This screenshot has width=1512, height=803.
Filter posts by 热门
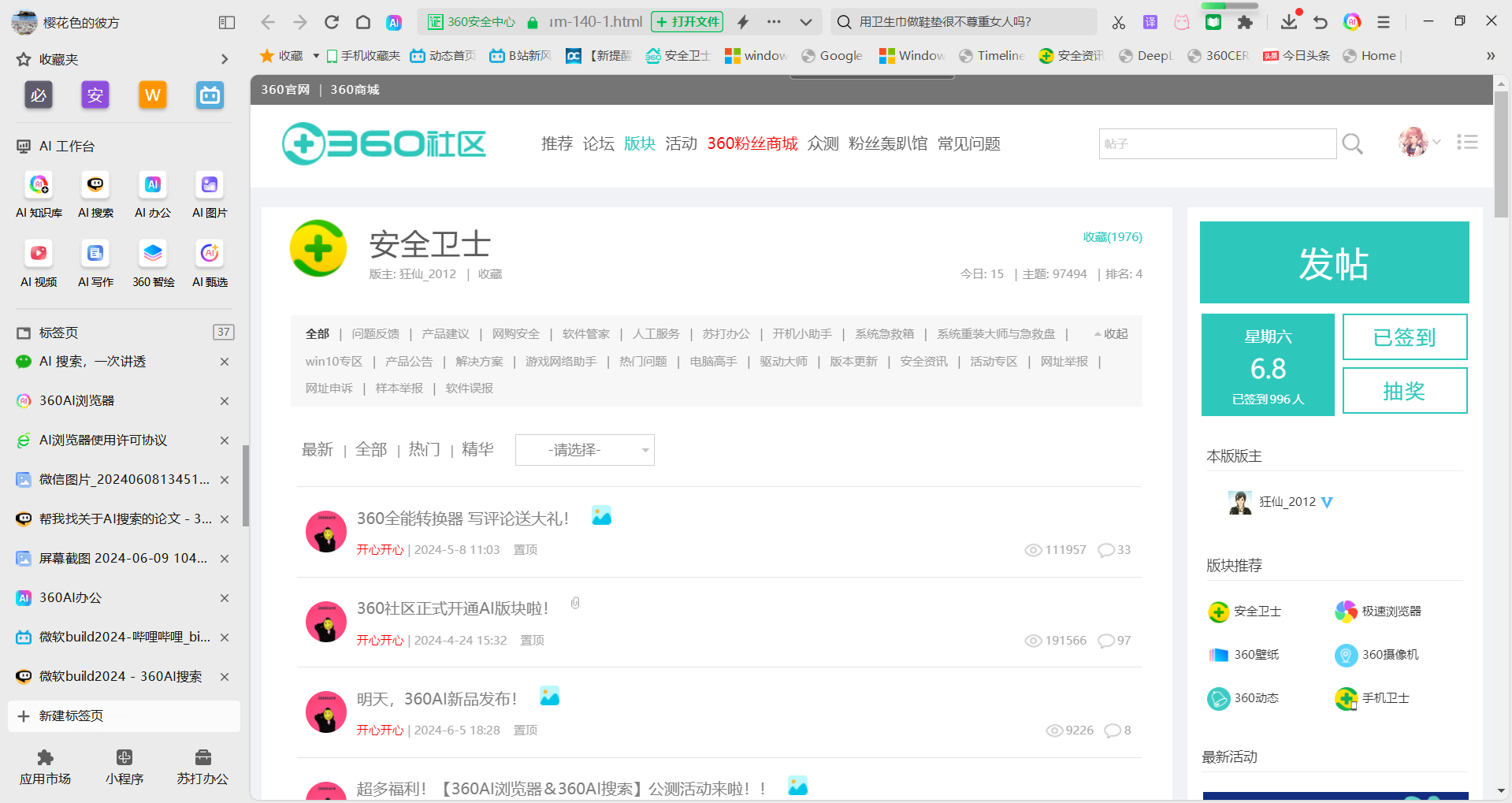(x=424, y=449)
